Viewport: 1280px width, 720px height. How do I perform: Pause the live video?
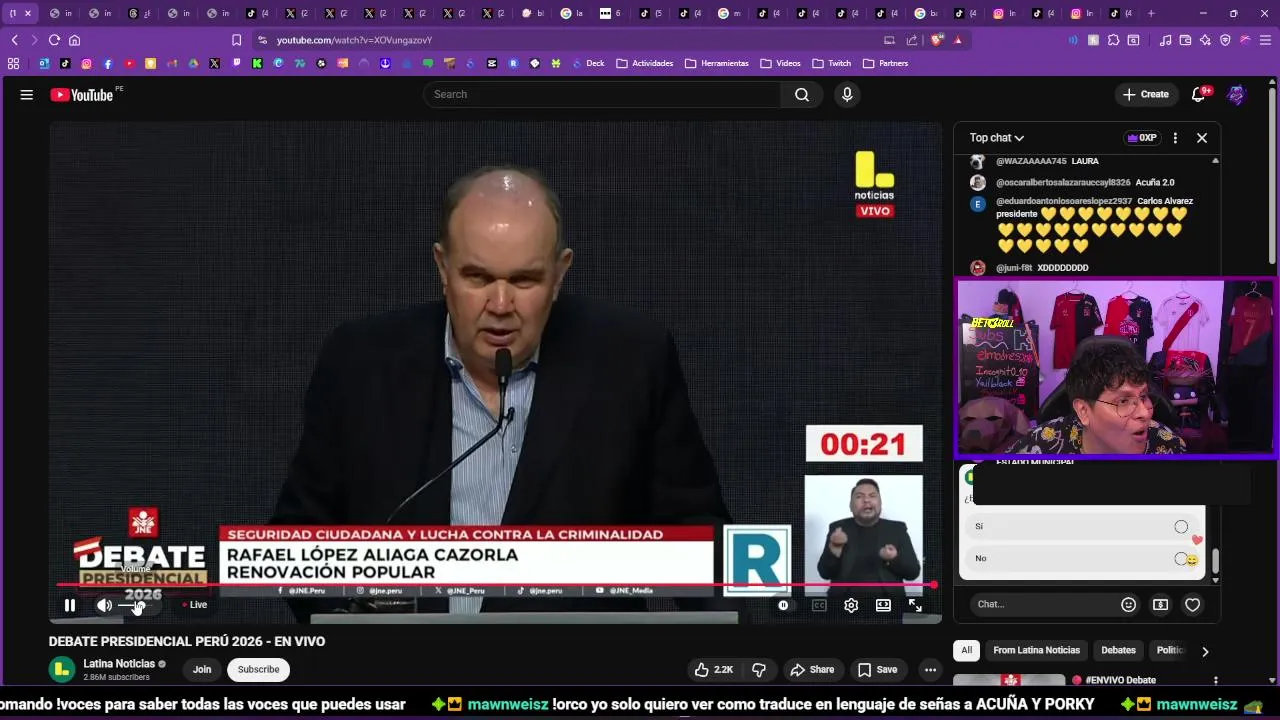click(x=70, y=605)
